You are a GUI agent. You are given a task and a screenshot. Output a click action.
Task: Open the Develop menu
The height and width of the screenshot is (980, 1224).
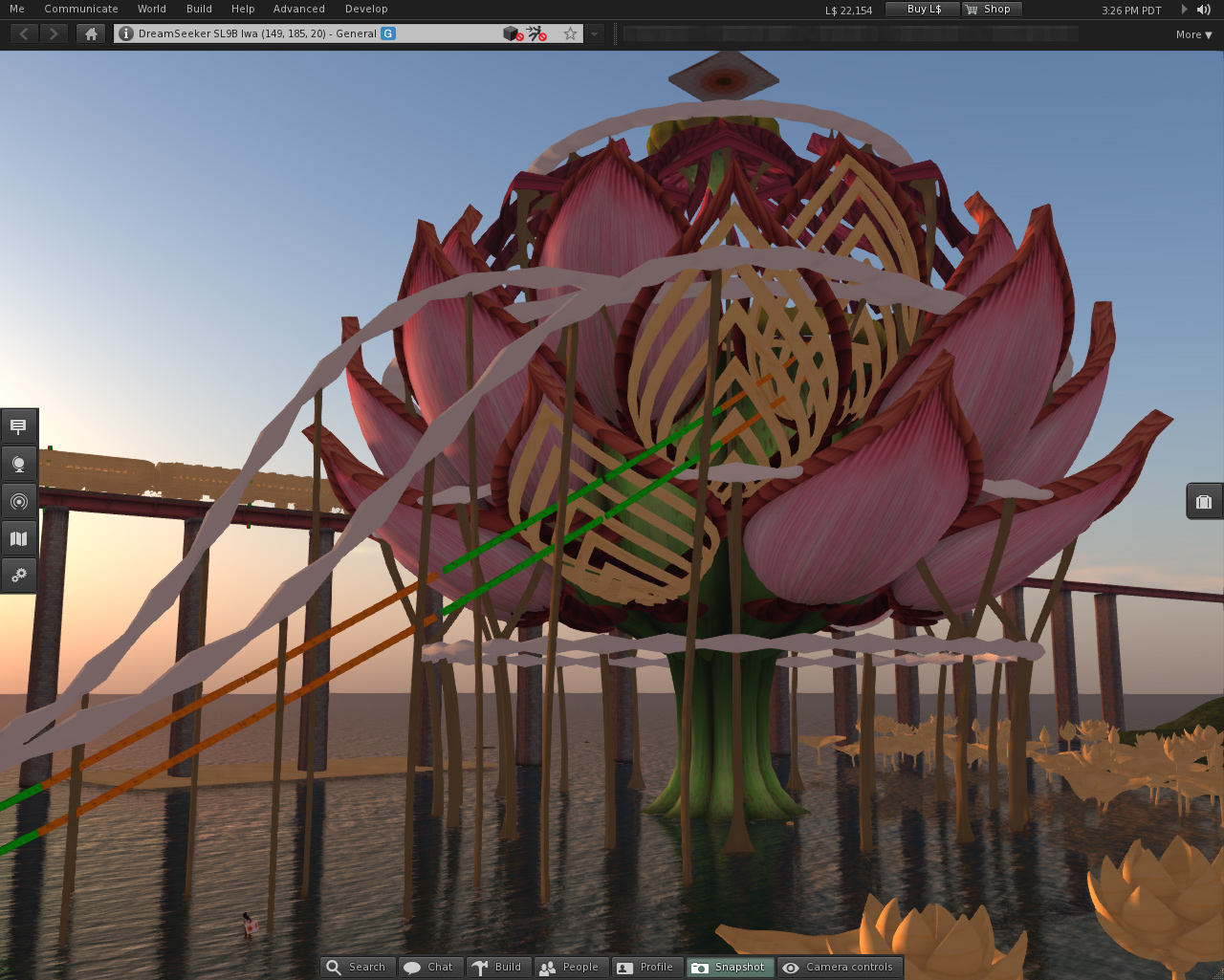click(x=366, y=9)
